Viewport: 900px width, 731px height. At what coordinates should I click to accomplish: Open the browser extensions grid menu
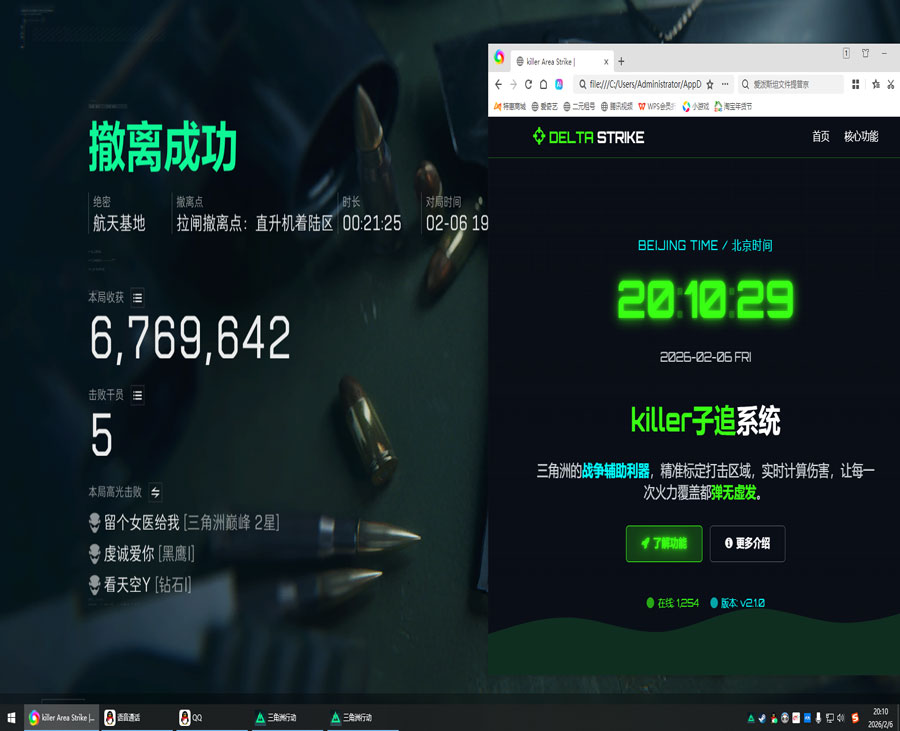tap(855, 84)
